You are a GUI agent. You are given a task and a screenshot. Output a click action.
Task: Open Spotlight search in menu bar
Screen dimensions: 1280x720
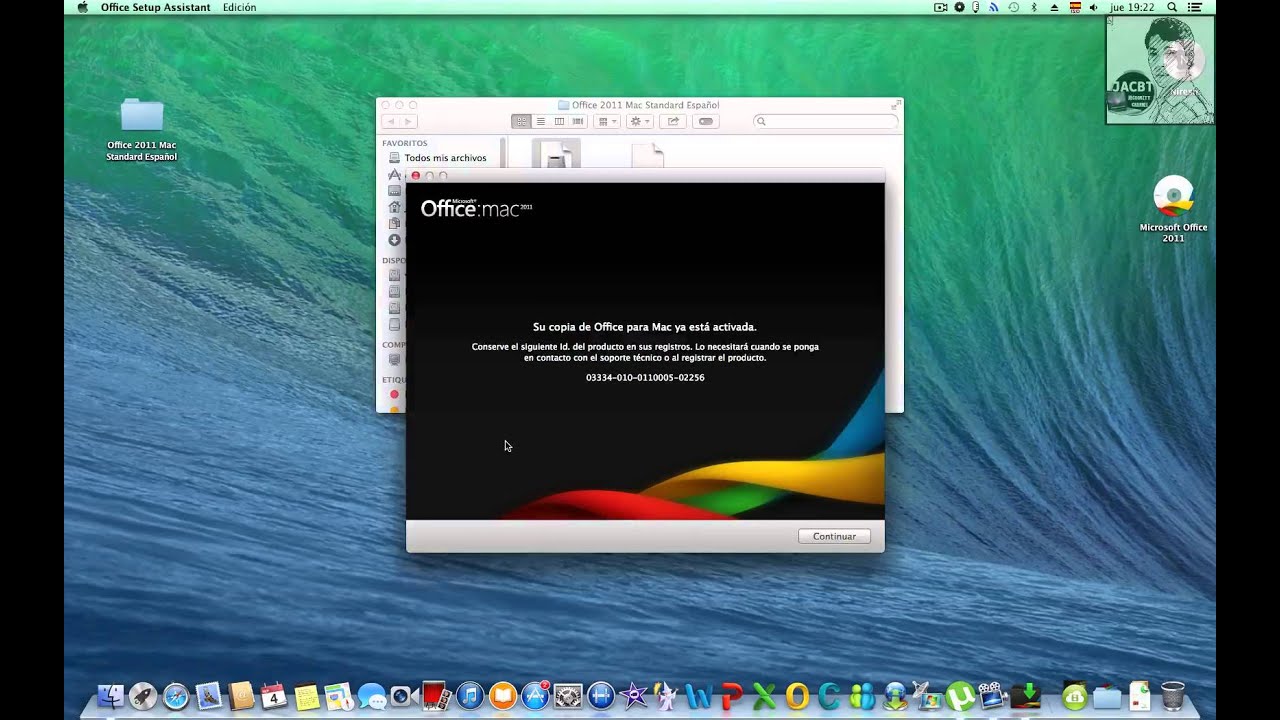[1172, 7]
